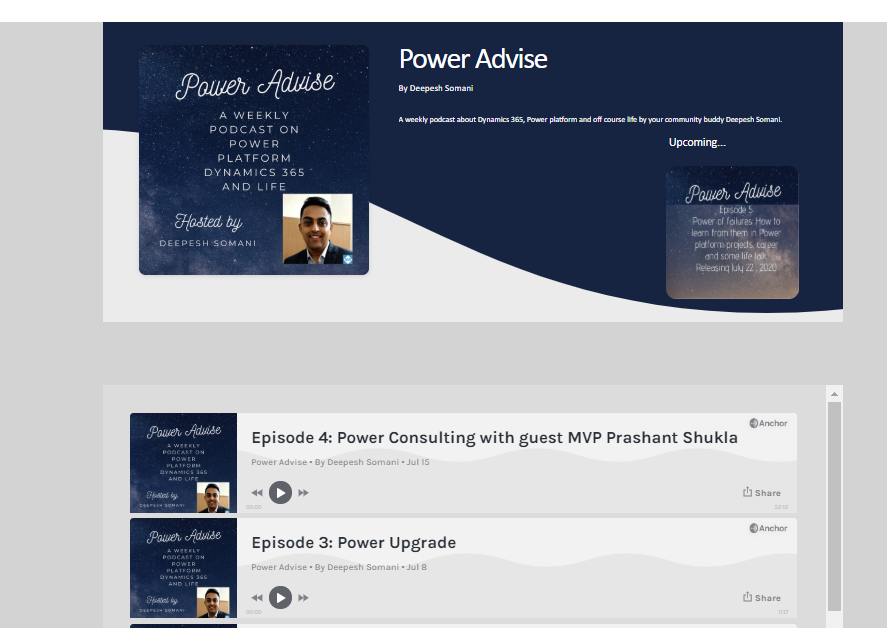Viewport: 887px width, 628px height.
Task: Click the Power Advise heading title
Action: pyautogui.click(x=473, y=59)
